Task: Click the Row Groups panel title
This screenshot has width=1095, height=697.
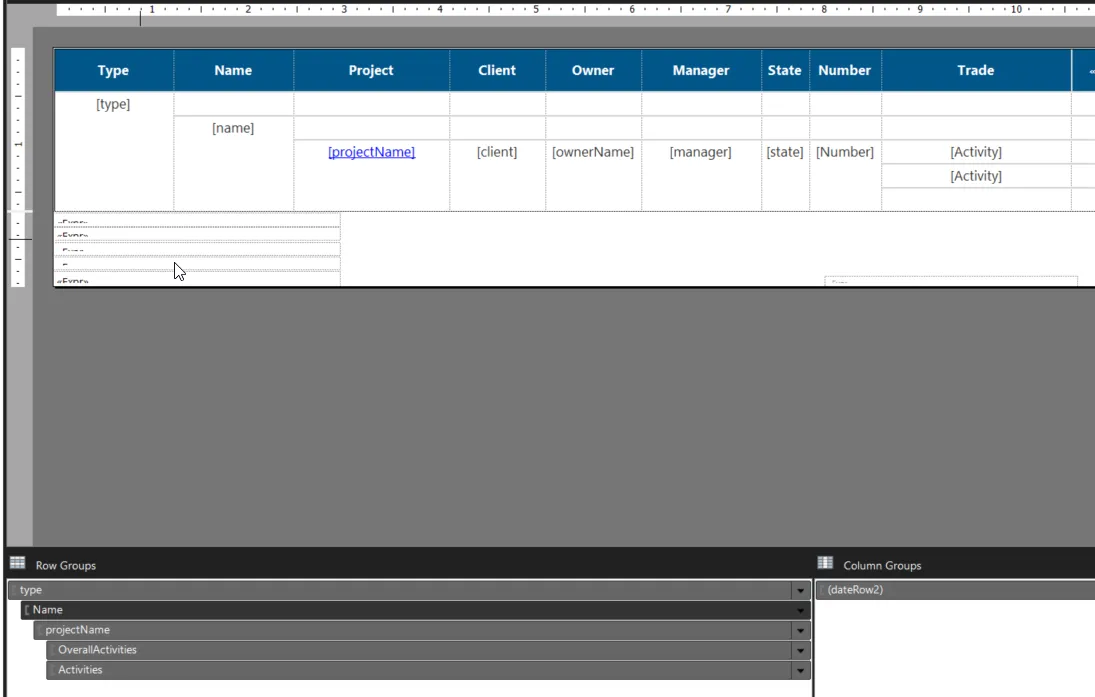Action: 66,566
